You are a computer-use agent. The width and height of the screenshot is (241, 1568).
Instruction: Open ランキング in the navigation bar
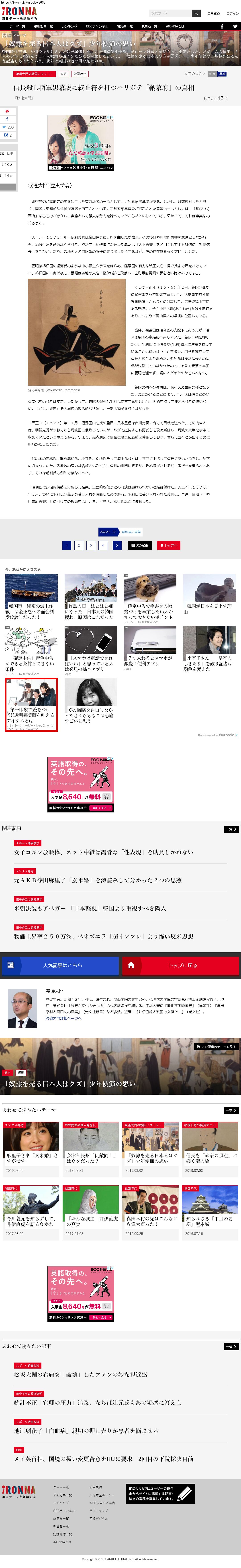point(69,26)
